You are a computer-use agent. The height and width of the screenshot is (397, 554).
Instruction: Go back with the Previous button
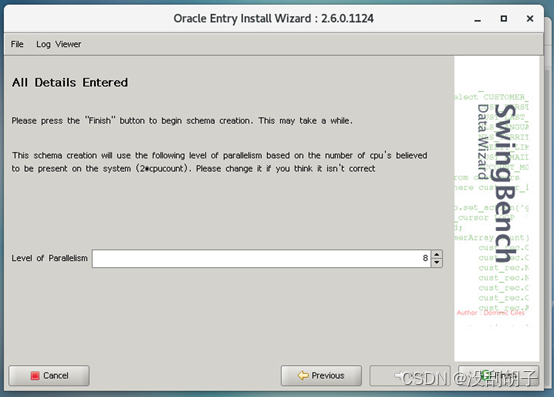[321, 375]
